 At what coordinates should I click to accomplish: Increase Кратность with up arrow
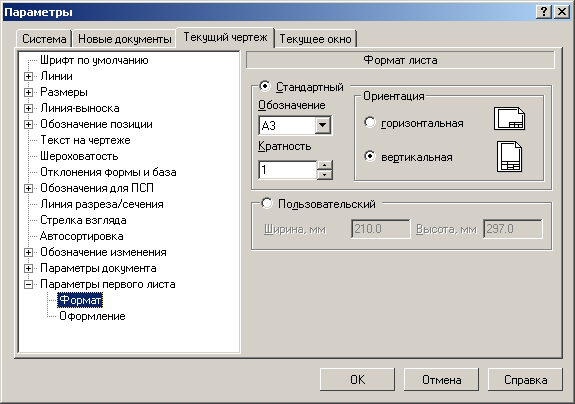[x=325, y=165]
